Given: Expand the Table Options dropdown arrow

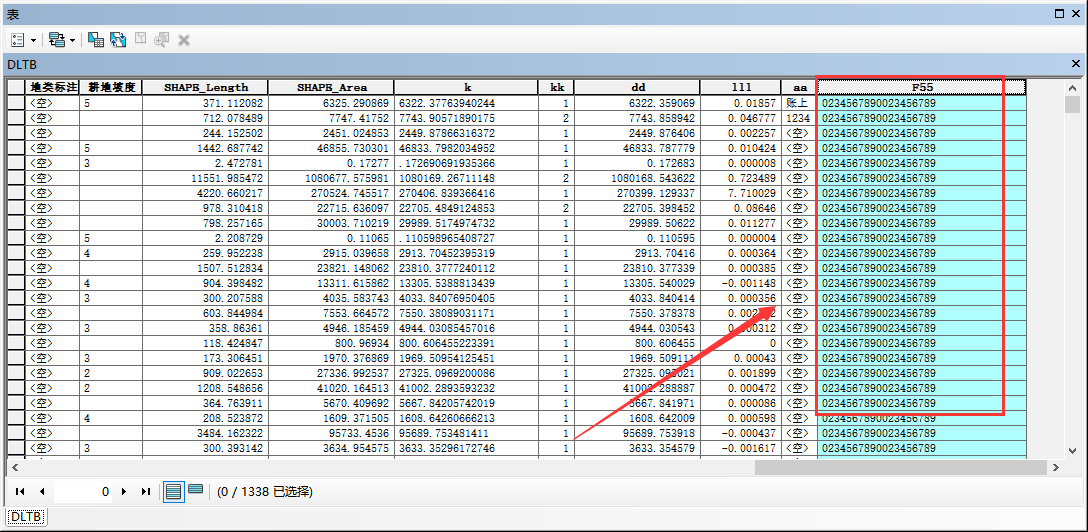Looking at the screenshot, I should coord(33,40).
